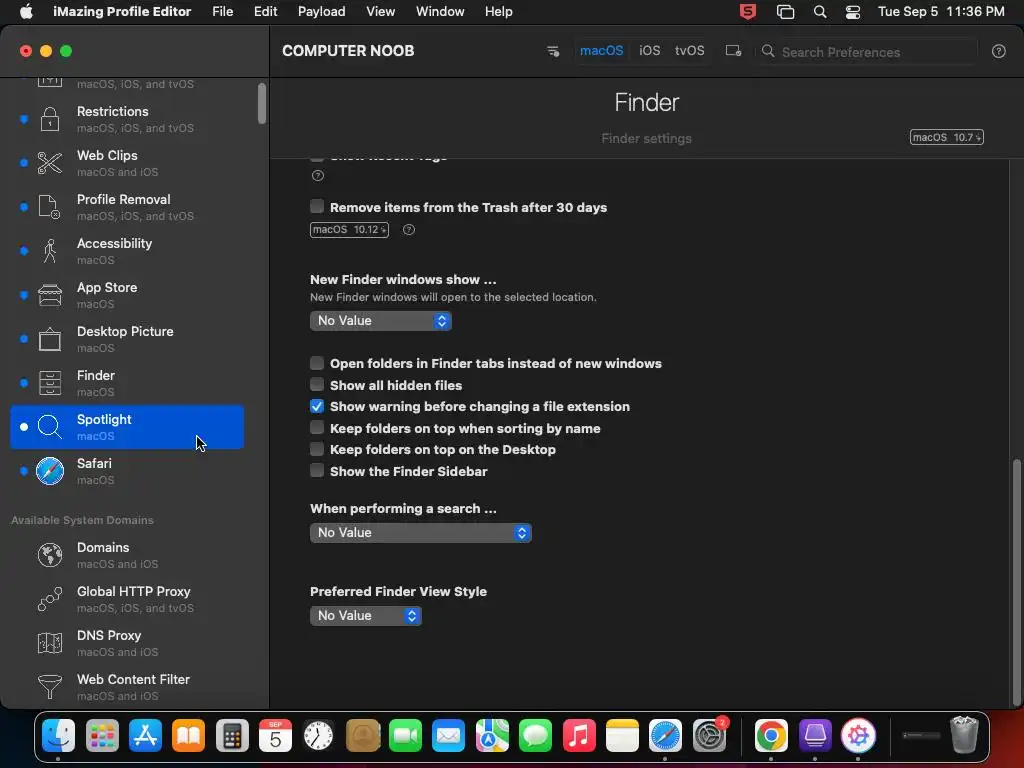
Task: Switch to the tvOS platform tab
Action: click(x=690, y=51)
